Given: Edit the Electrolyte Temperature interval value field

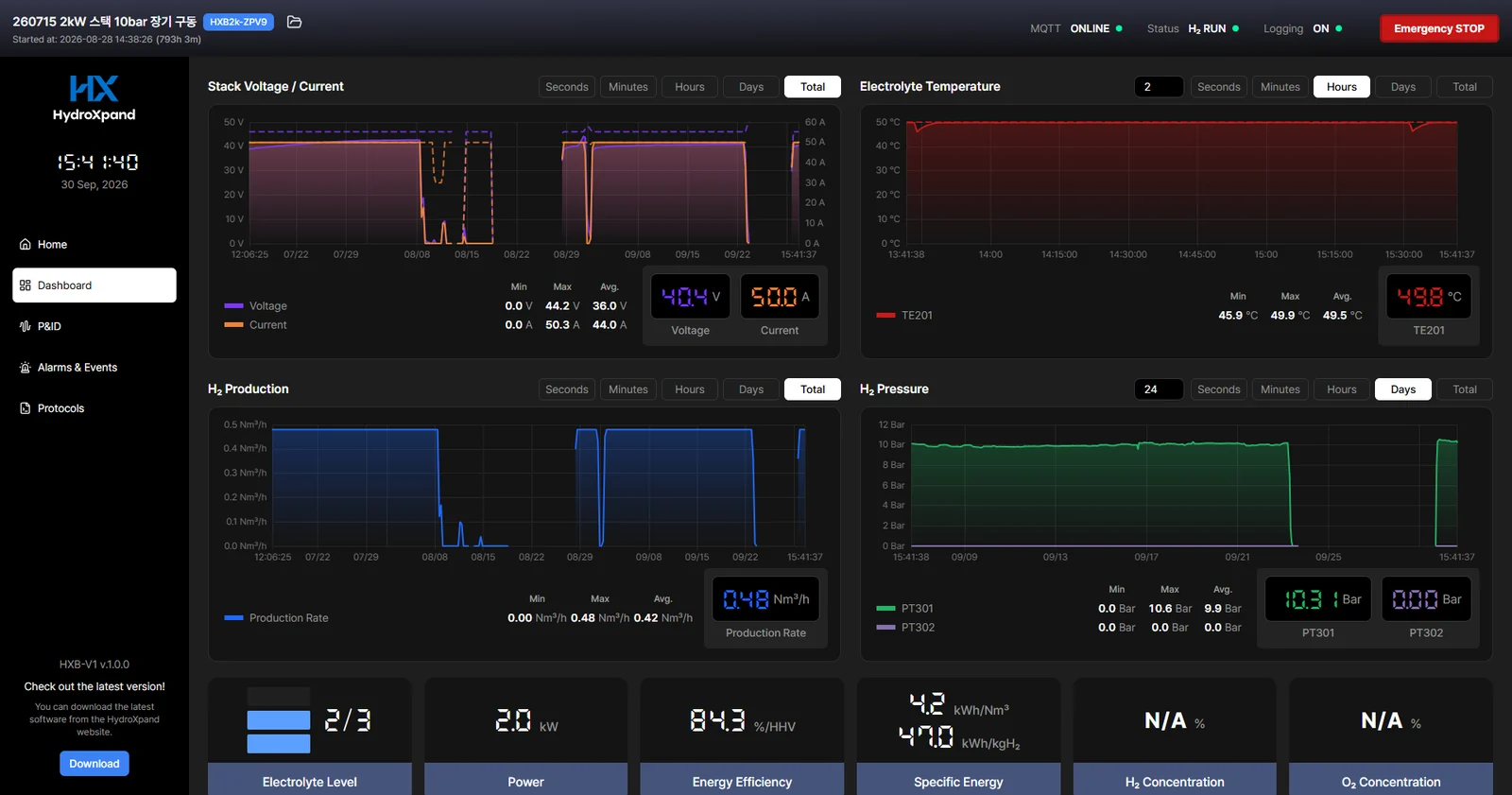Looking at the screenshot, I should click(1159, 87).
